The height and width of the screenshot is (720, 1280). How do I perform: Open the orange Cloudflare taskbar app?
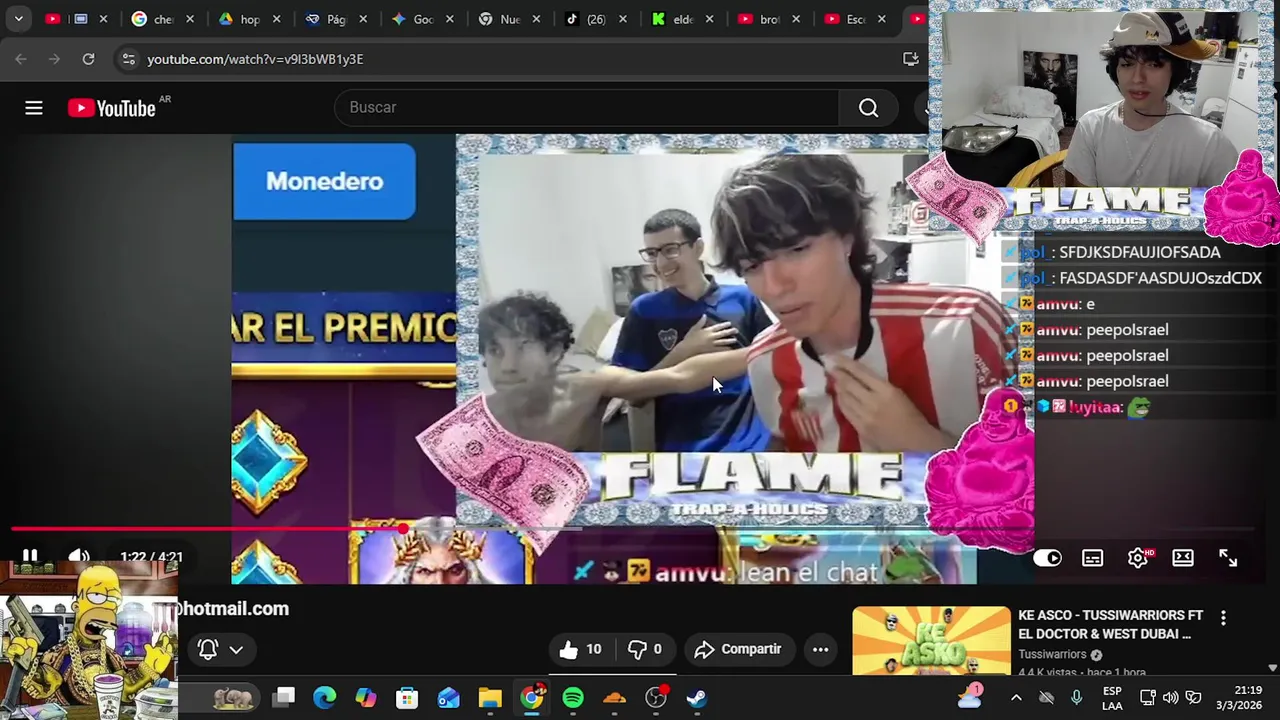point(614,698)
